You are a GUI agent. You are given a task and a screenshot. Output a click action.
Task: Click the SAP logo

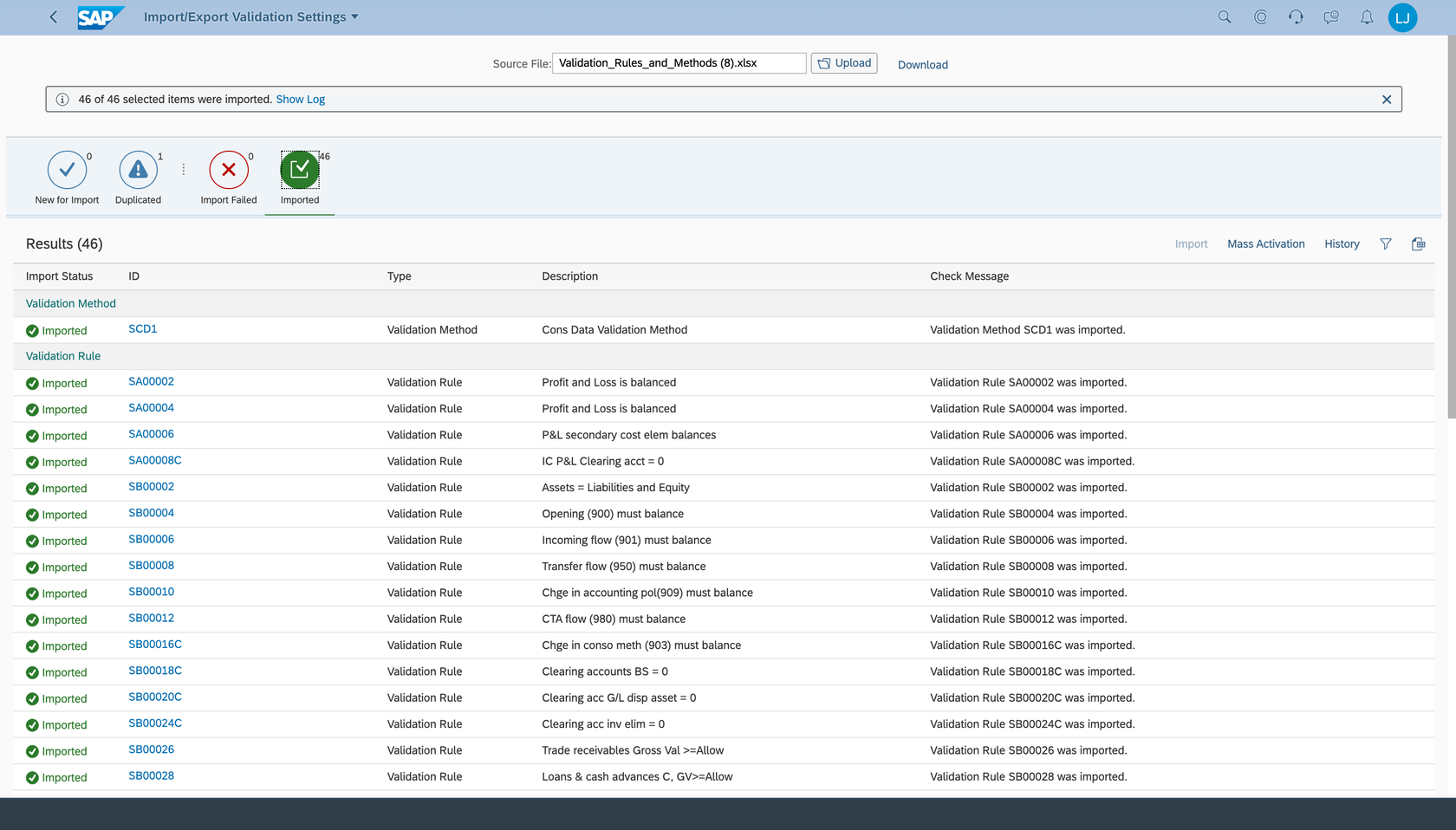tap(101, 17)
